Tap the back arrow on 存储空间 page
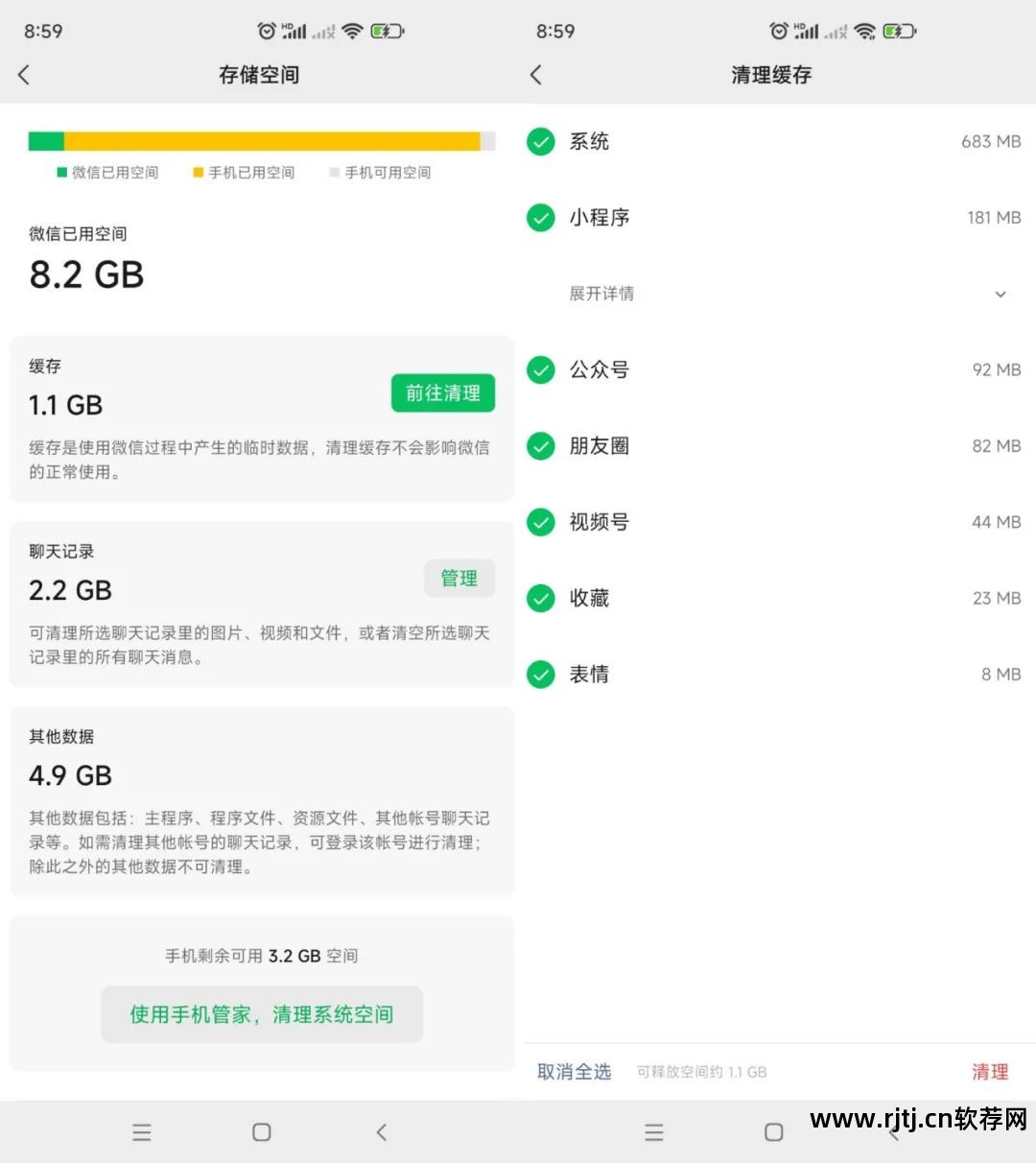The height and width of the screenshot is (1163, 1036). (x=24, y=75)
